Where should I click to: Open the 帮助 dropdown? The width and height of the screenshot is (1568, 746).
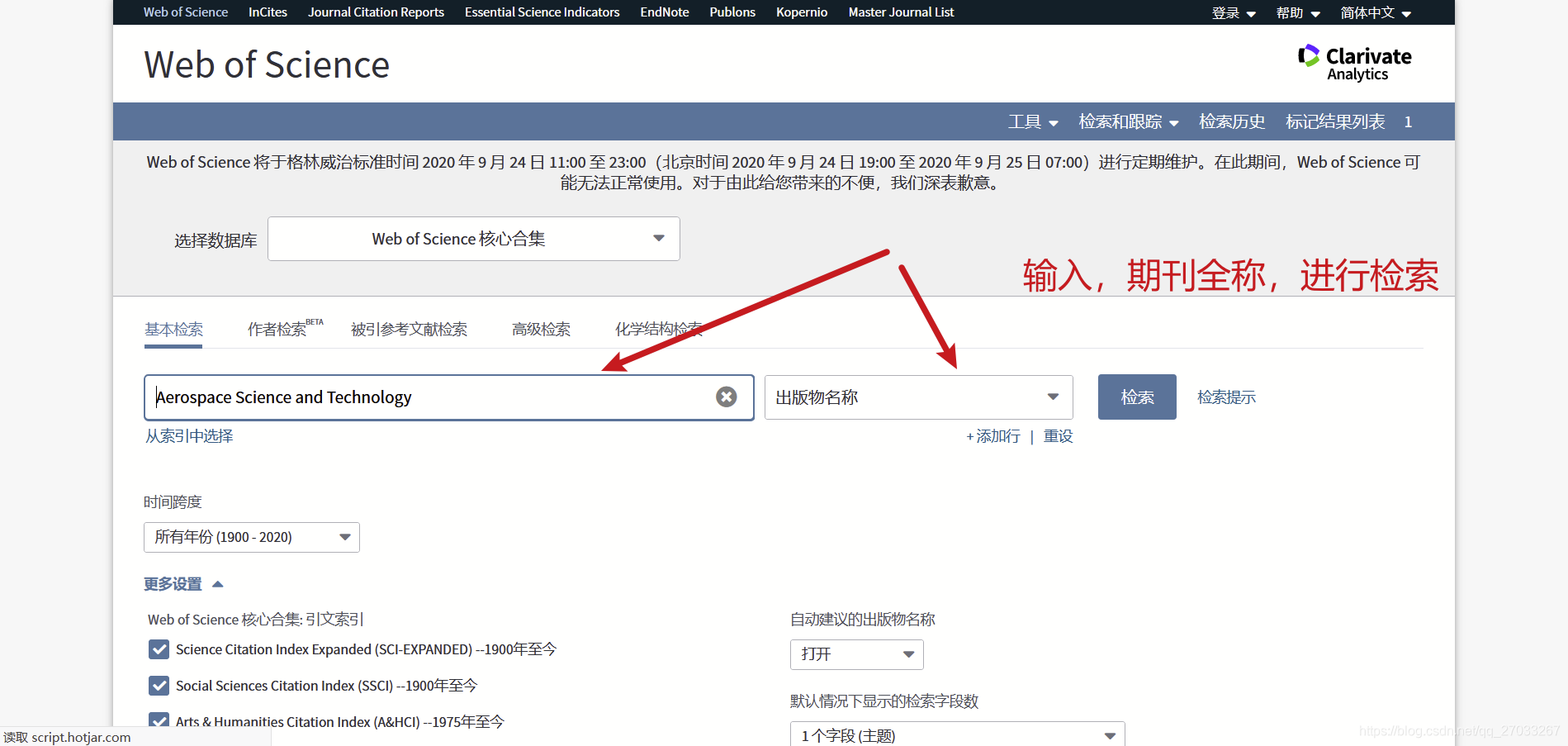click(1298, 12)
